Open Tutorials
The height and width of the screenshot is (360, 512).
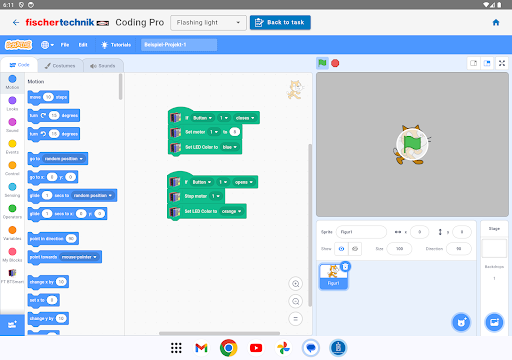(x=116, y=45)
